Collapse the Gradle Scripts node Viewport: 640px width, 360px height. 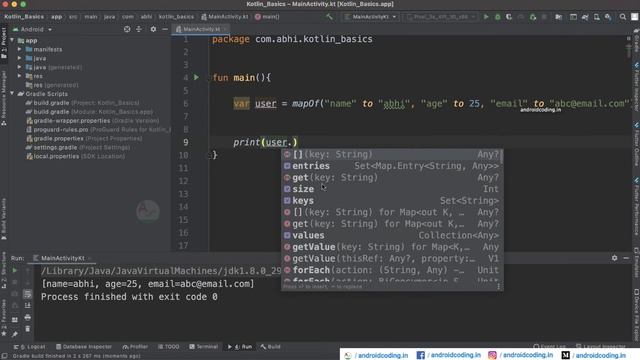pyautogui.click(x=12, y=94)
